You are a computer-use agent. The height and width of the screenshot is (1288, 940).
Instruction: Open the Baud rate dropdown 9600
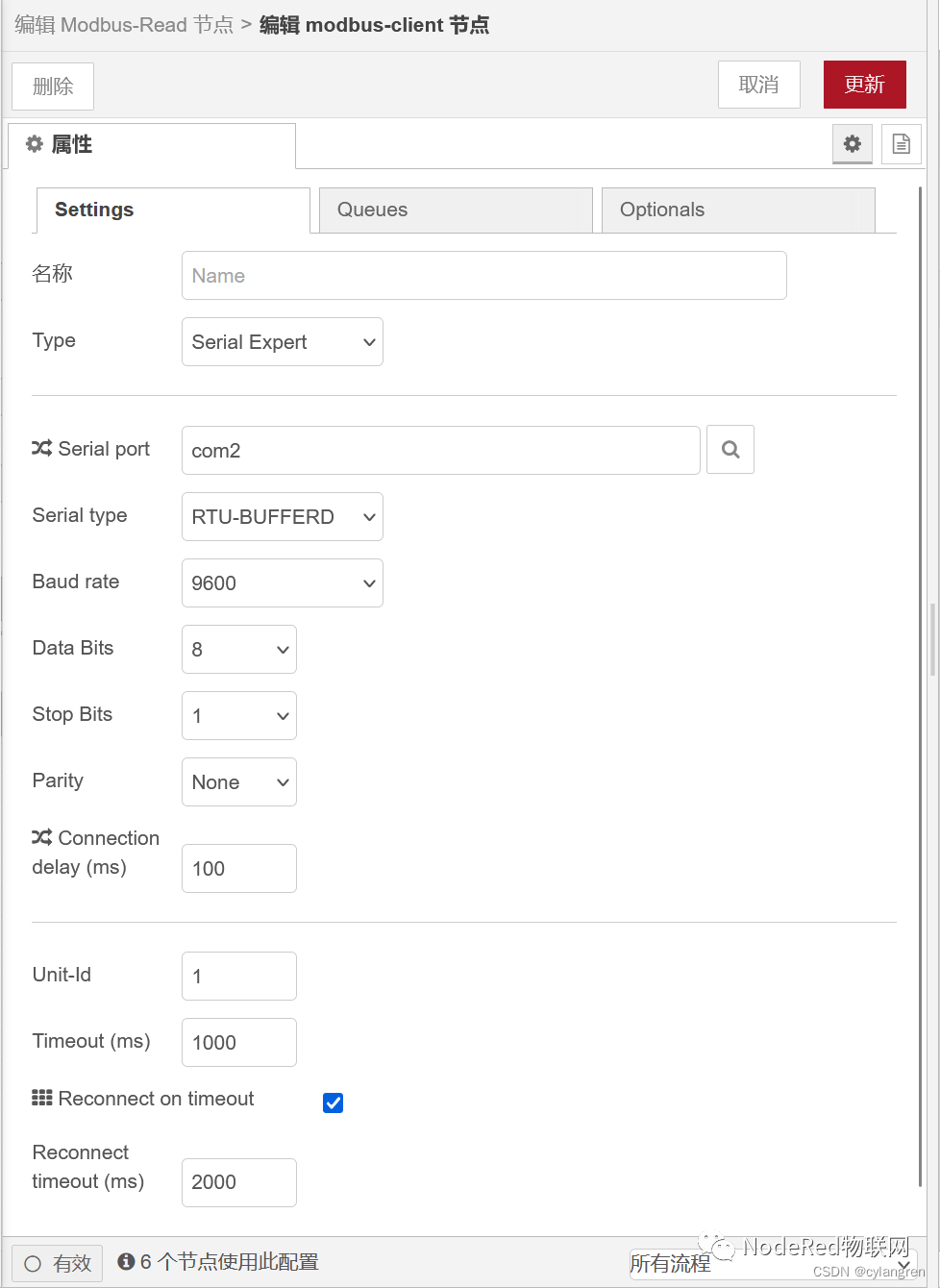[283, 583]
